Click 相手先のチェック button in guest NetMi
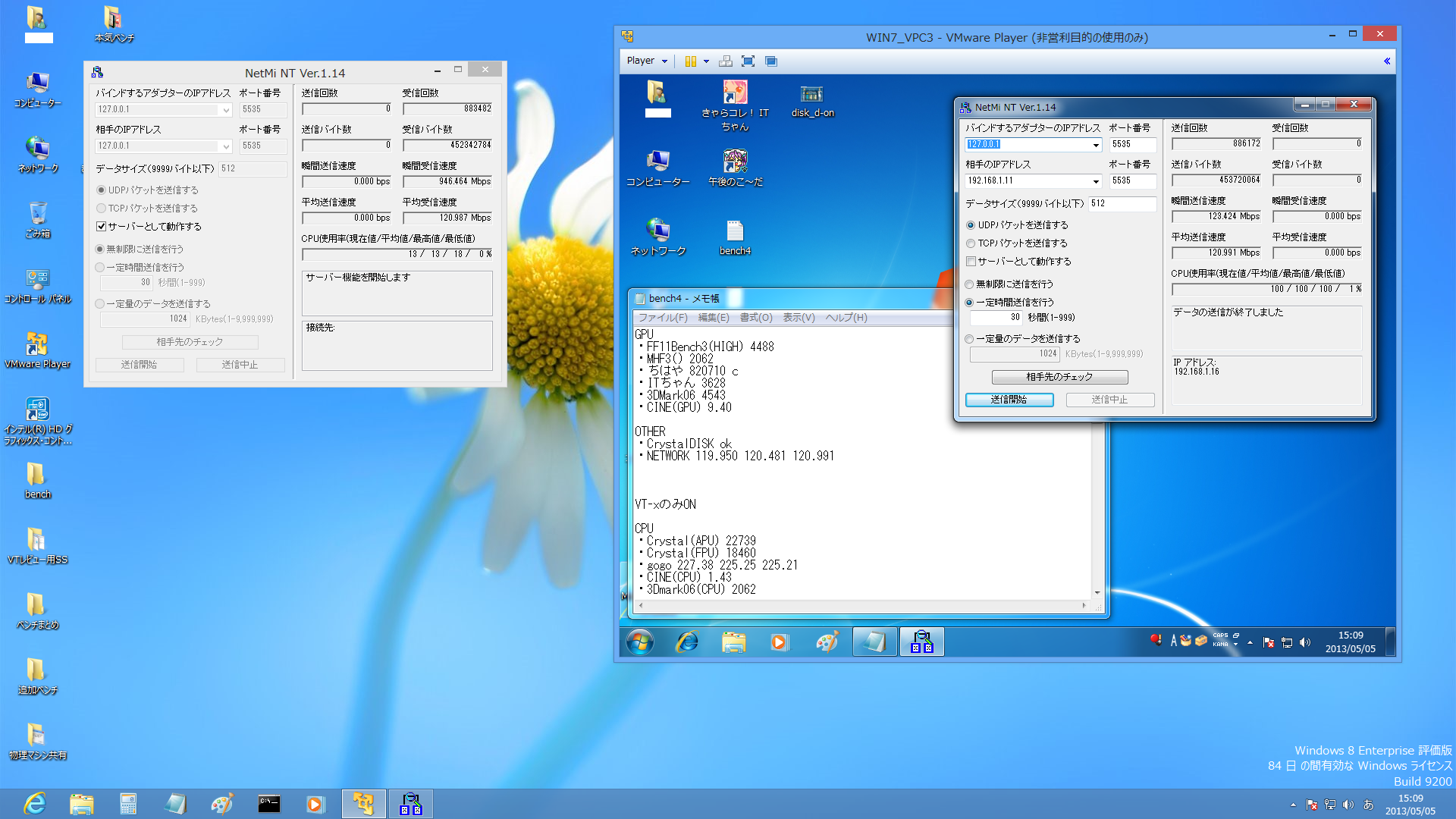 (1059, 377)
